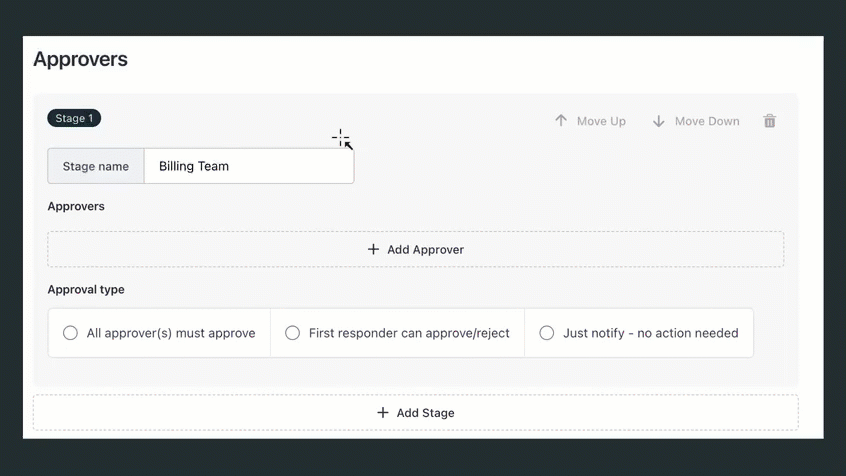Click the up arrow icon beside Move Up
Image resolution: width=846 pixels, height=476 pixels.
click(x=561, y=121)
